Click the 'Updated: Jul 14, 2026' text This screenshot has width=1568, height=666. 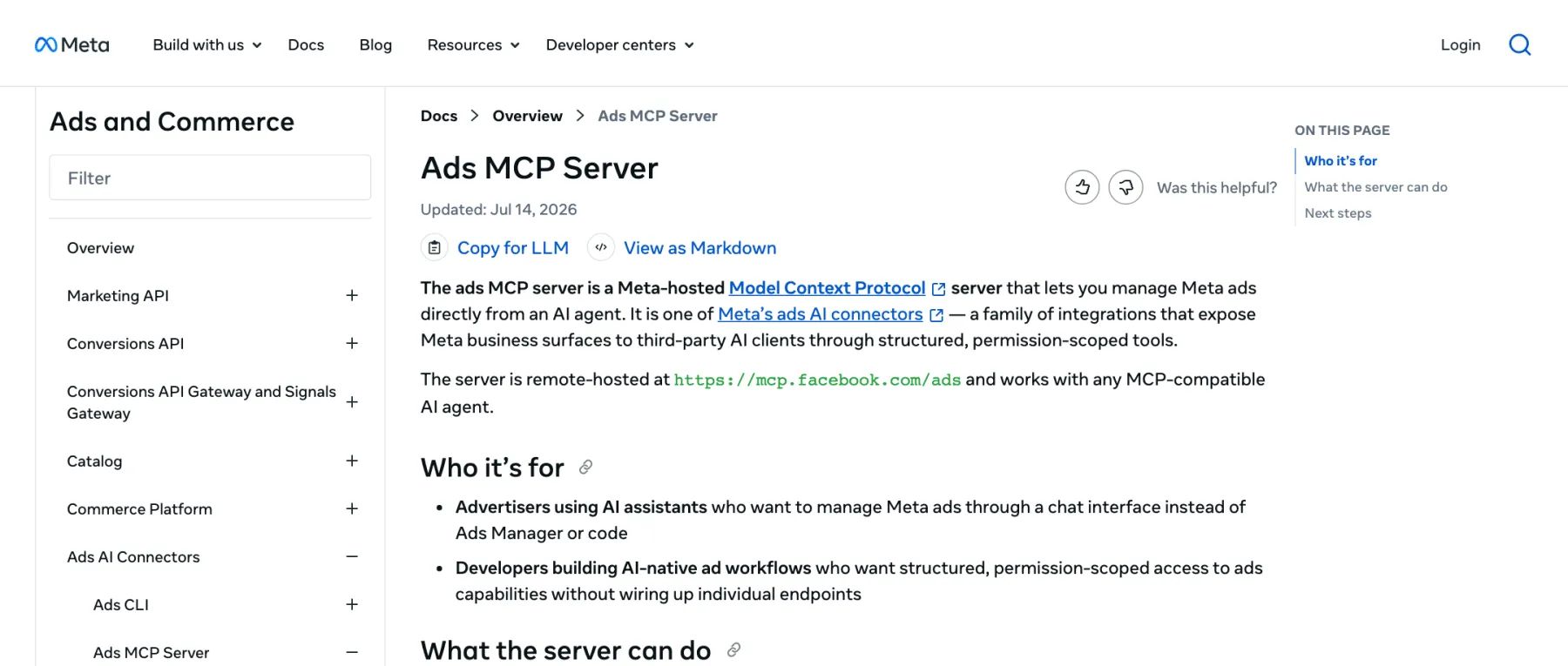(498, 209)
